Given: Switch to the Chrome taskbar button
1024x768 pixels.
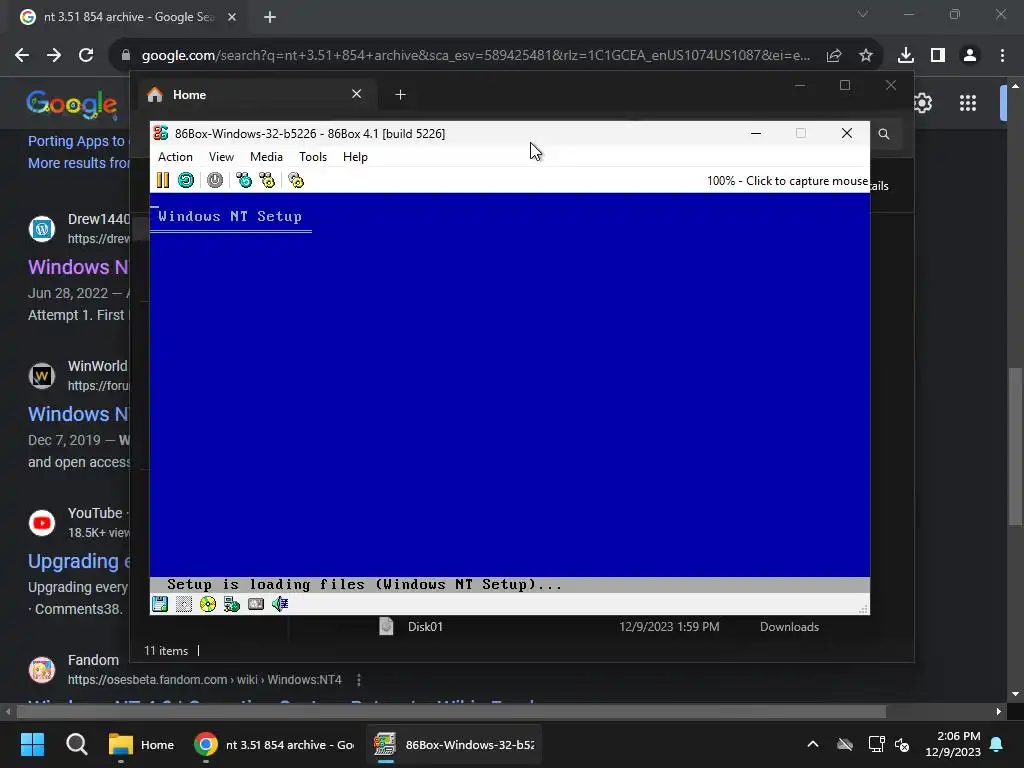Looking at the screenshot, I should pos(274,744).
